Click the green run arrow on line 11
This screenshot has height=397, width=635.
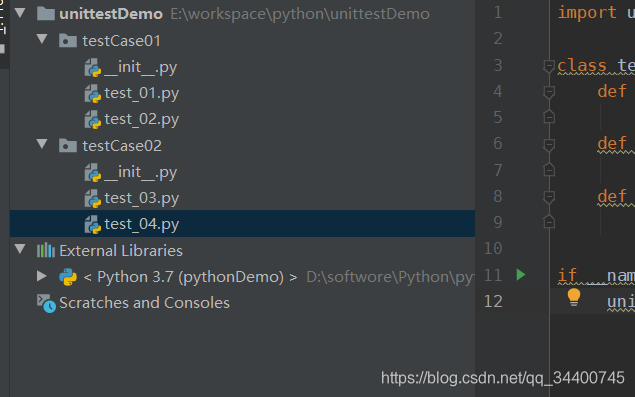click(521, 275)
